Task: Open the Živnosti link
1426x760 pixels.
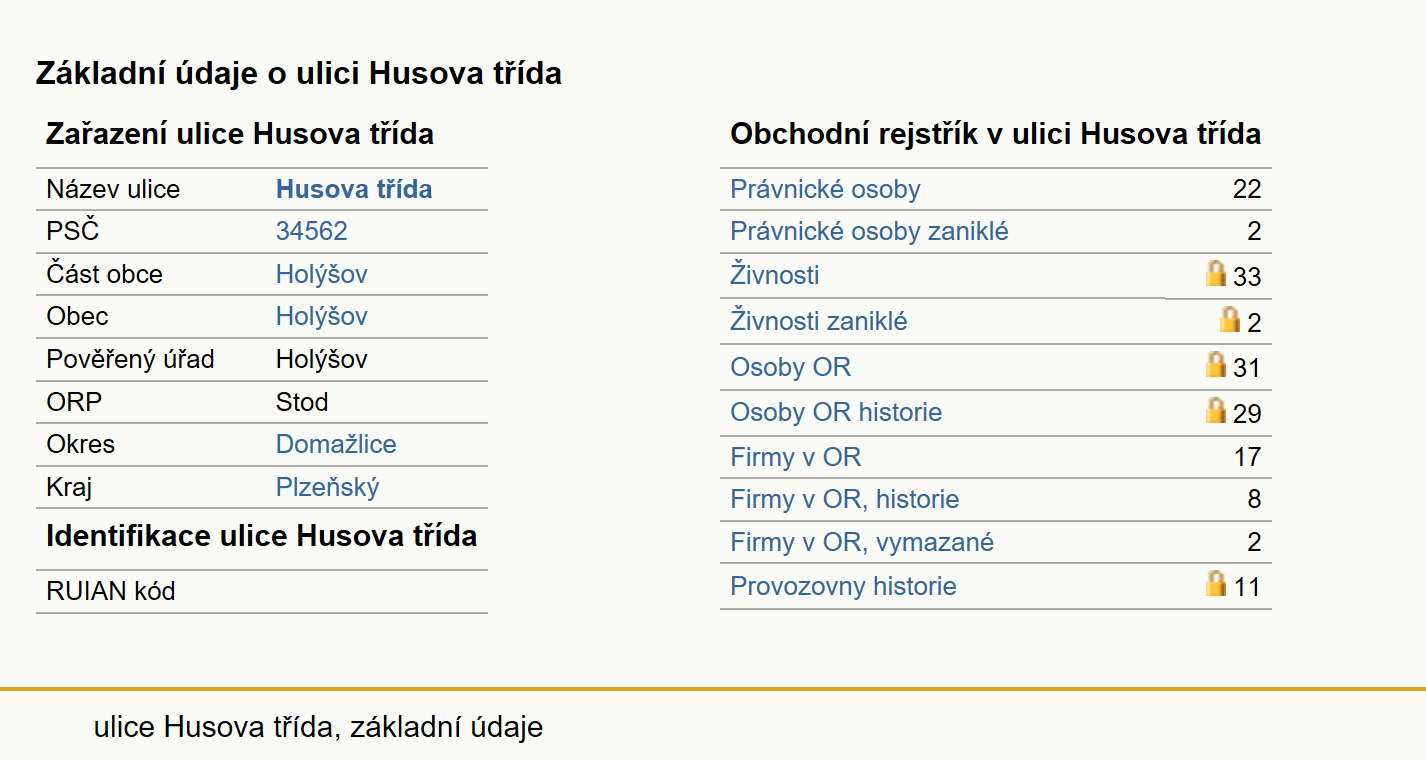Action: coord(775,274)
